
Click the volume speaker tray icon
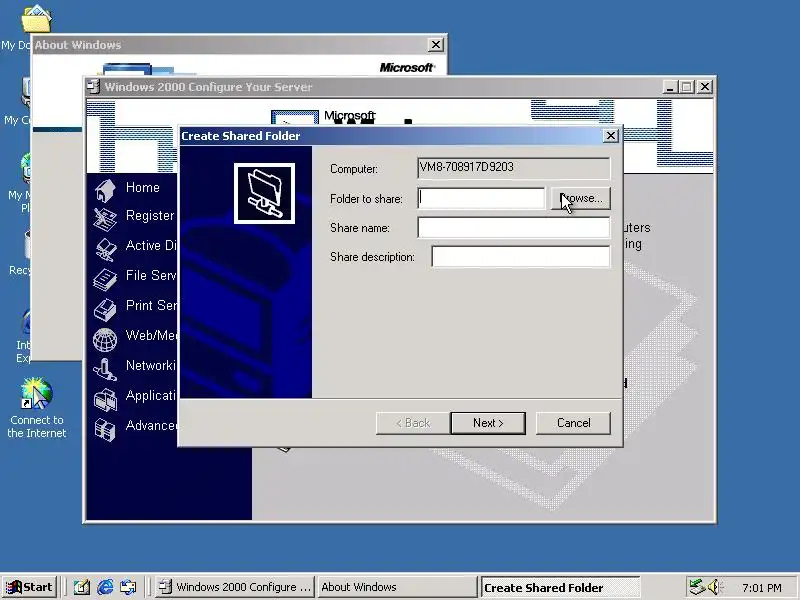tap(714, 587)
